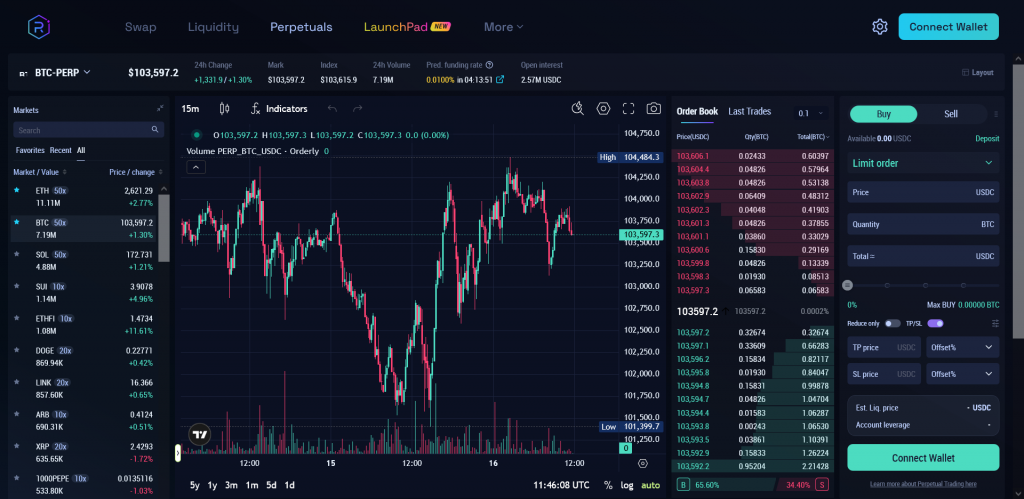Click the small arrow tab at the chart's left edge
1024x499 pixels.
click(x=178, y=453)
